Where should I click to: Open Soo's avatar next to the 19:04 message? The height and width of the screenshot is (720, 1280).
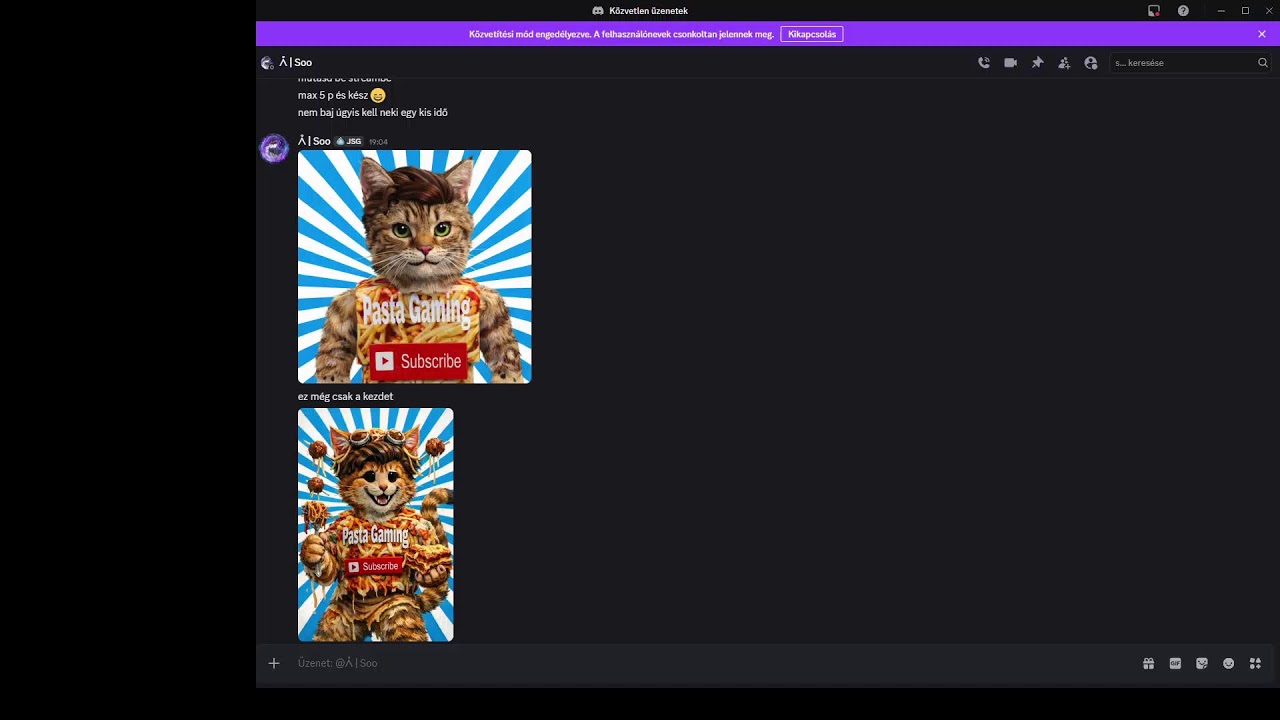(x=274, y=149)
